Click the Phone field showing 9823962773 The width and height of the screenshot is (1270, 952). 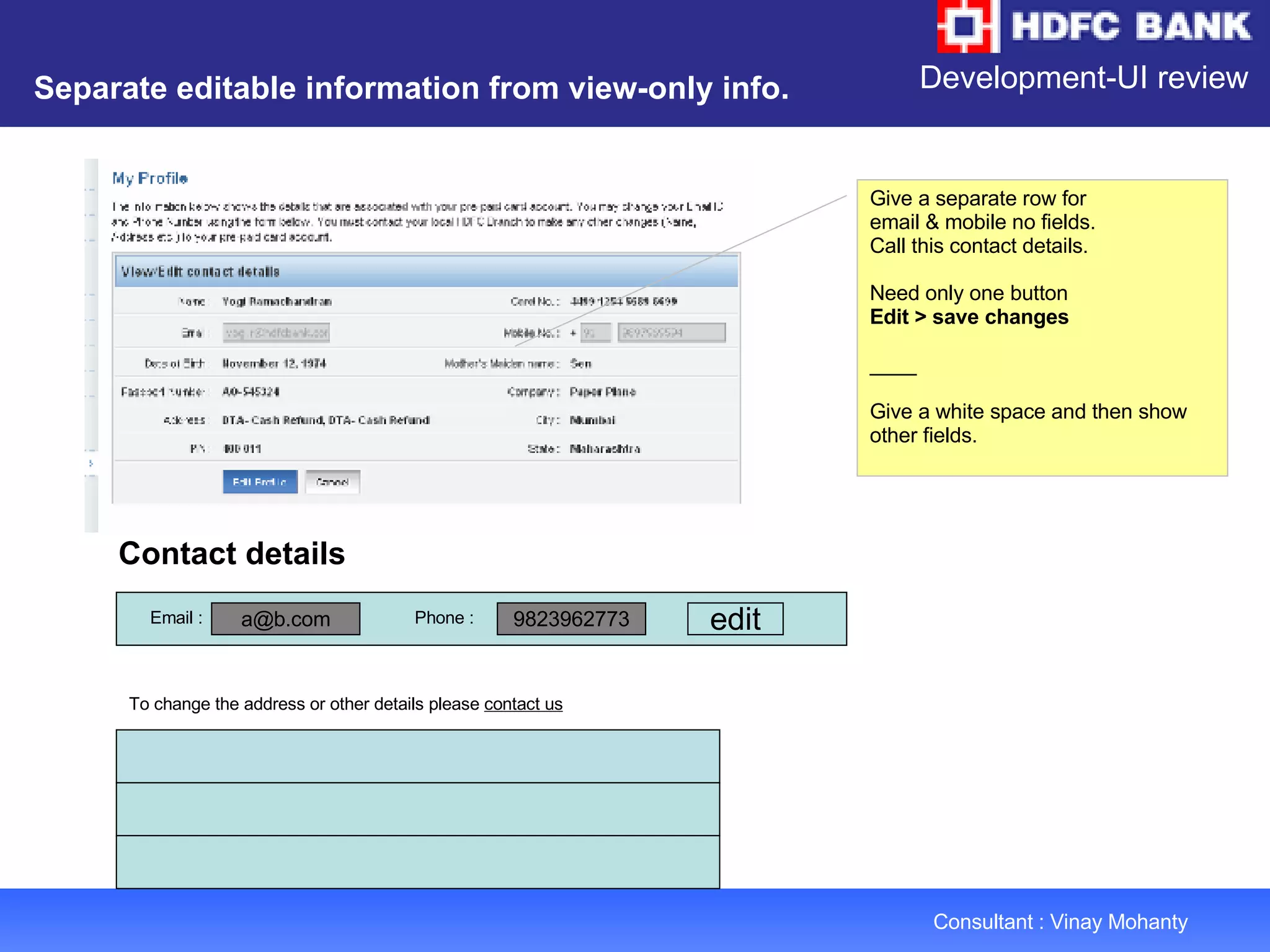point(571,619)
